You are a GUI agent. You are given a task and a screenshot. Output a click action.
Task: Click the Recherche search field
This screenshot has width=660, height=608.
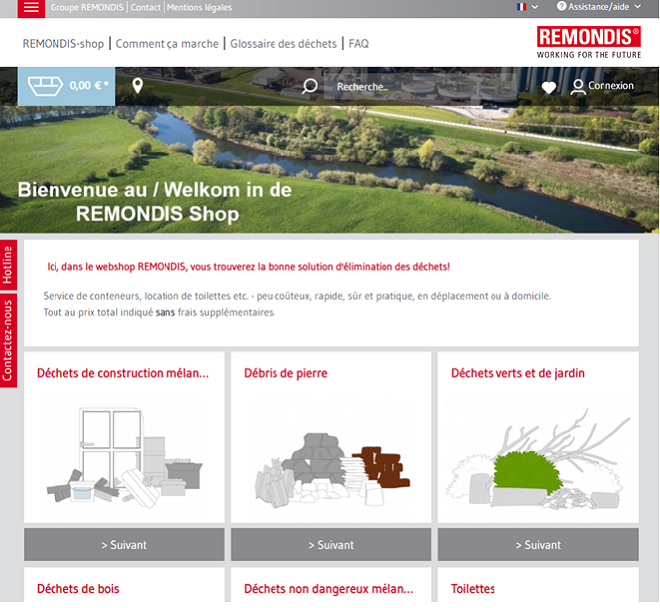tap(419, 87)
